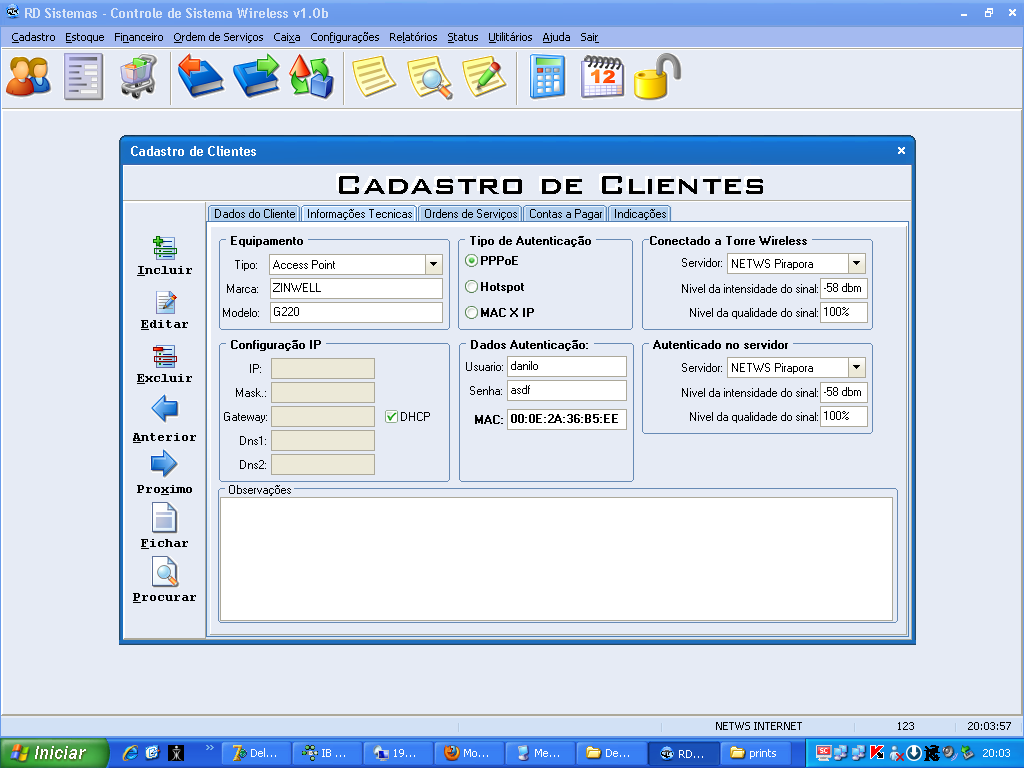The width and height of the screenshot is (1024, 768).
Task: Open the Relatórios menu
Action: point(413,37)
